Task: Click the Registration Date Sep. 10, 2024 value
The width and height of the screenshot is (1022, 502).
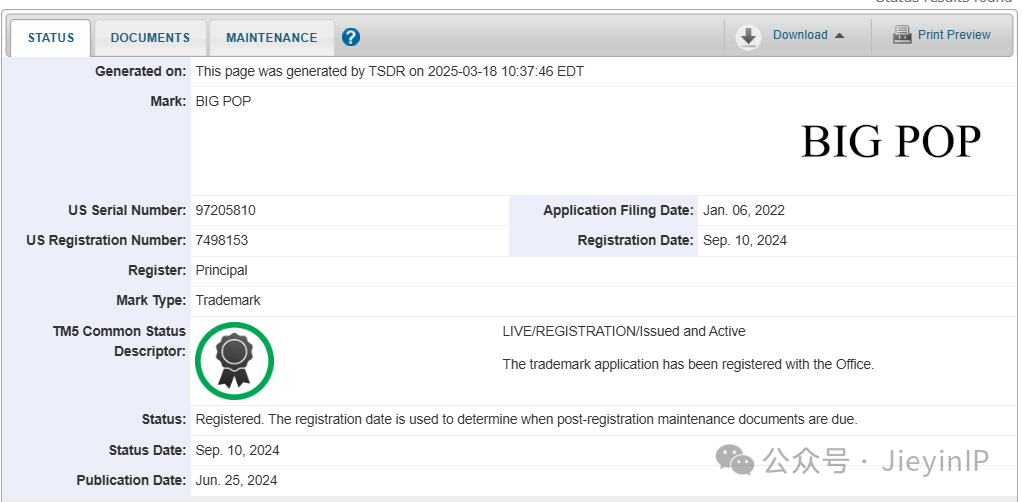Action: point(745,241)
